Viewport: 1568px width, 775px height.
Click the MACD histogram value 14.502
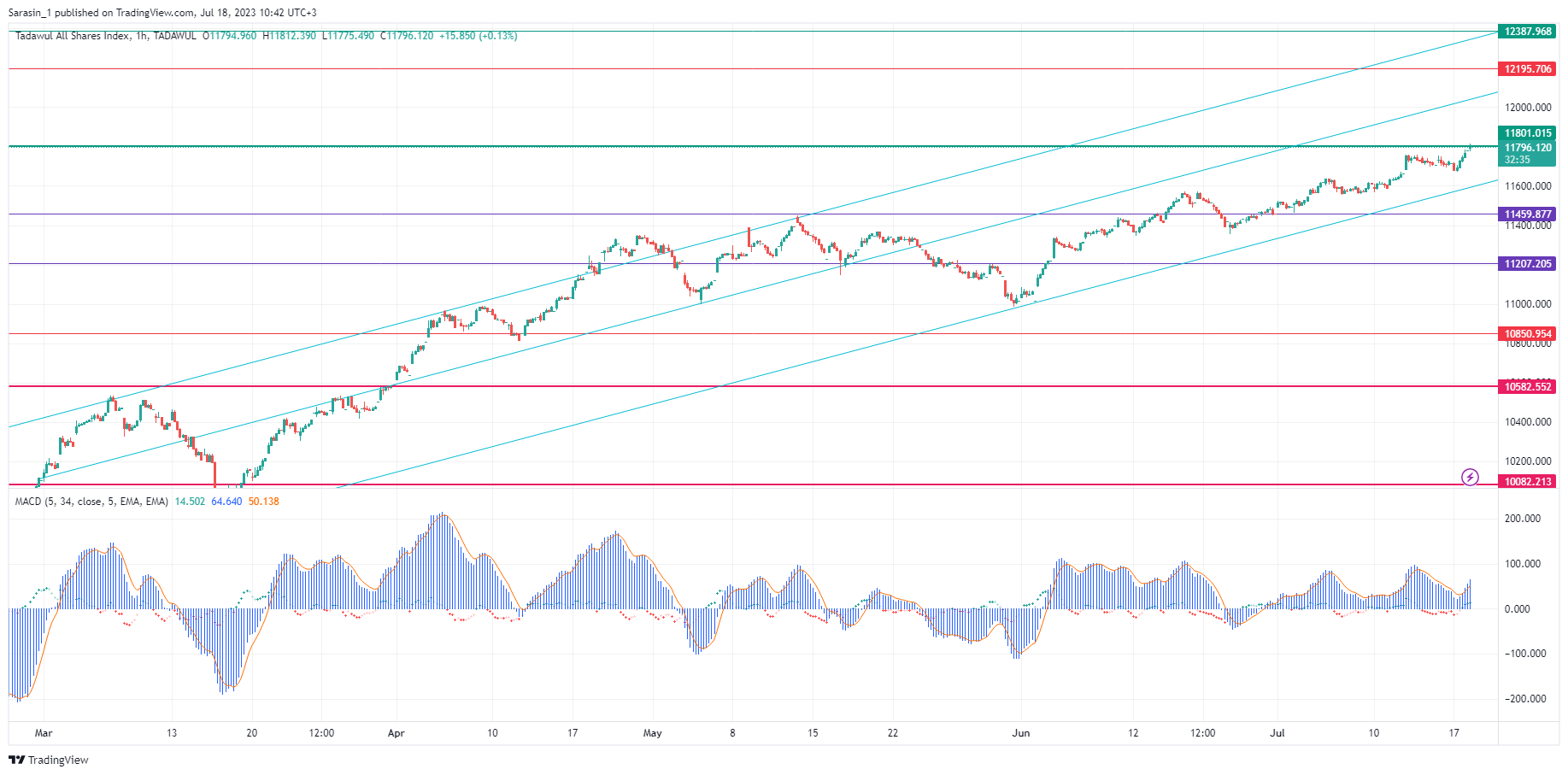[x=190, y=502]
